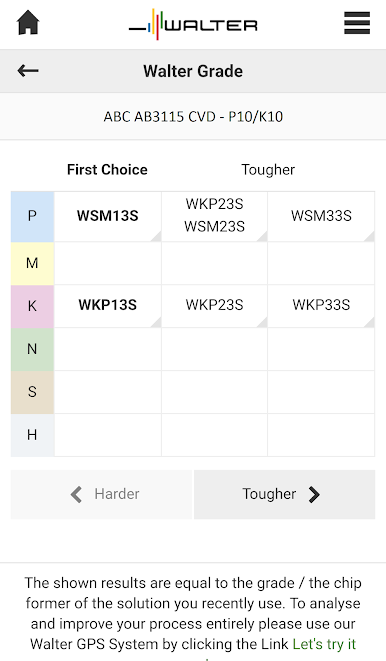Select the P material group swatch
The width and height of the screenshot is (386, 661).
[32, 216]
